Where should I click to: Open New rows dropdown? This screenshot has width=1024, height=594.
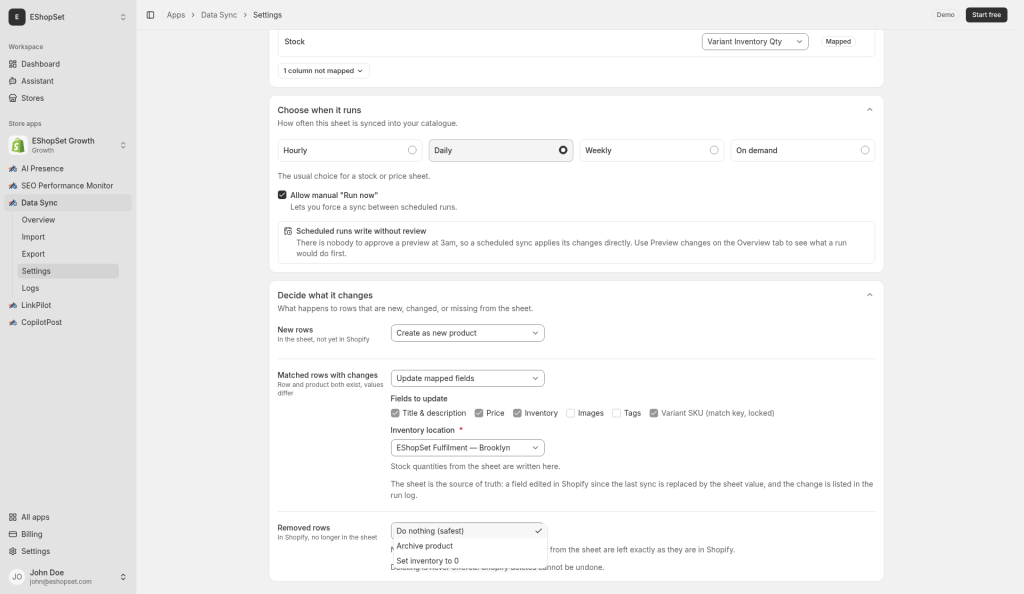tap(468, 333)
